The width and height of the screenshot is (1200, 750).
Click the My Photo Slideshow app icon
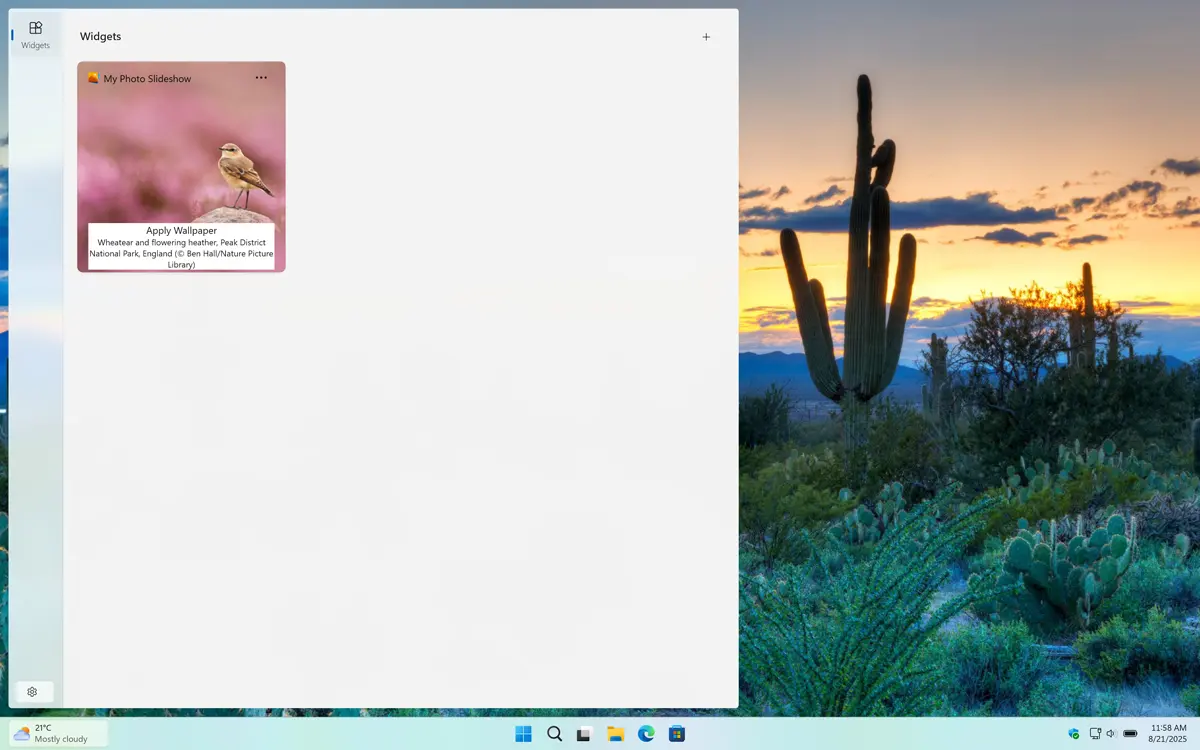93,78
